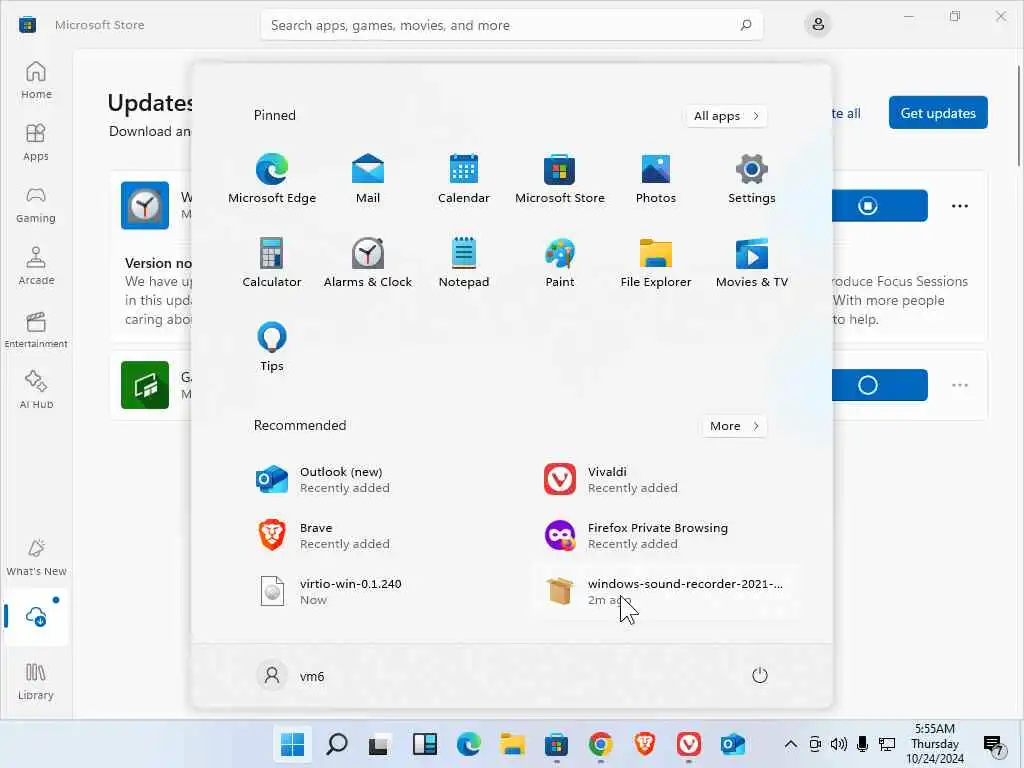Open the more options menu for the first update
The height and width of the screenshot is (768, 1024).
click(x=959, y=206)
